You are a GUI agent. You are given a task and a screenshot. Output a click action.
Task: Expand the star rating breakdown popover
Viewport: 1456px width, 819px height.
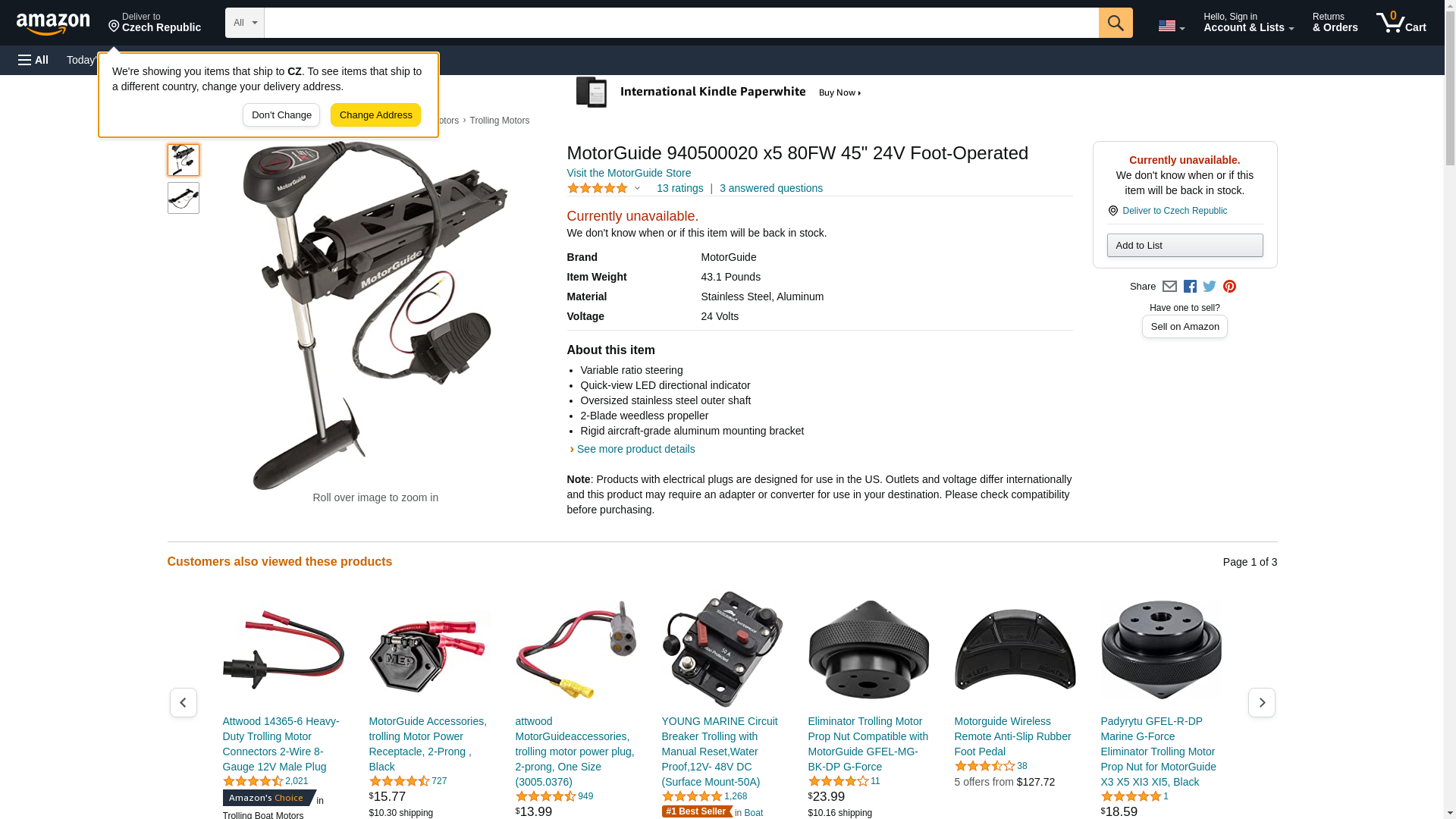coord(604,188)
